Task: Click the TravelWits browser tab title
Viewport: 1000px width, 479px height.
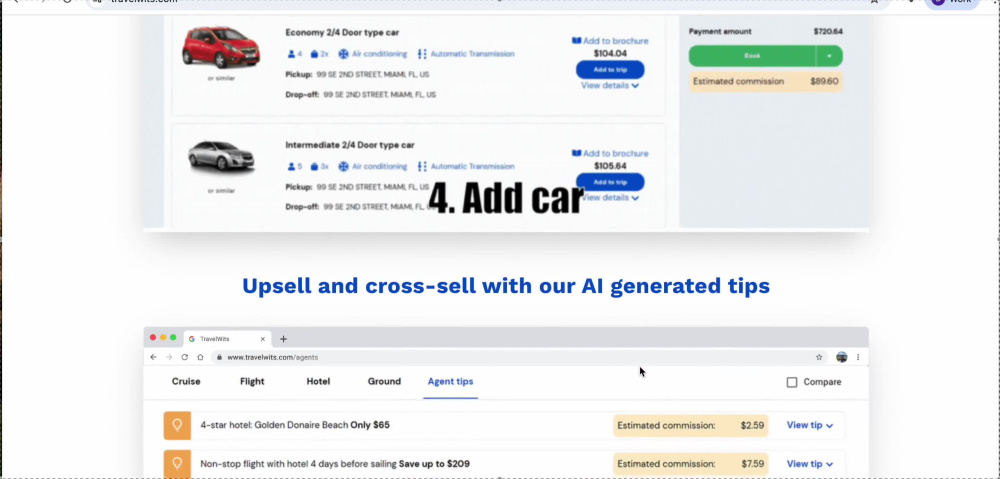Action: click(215, 339)
